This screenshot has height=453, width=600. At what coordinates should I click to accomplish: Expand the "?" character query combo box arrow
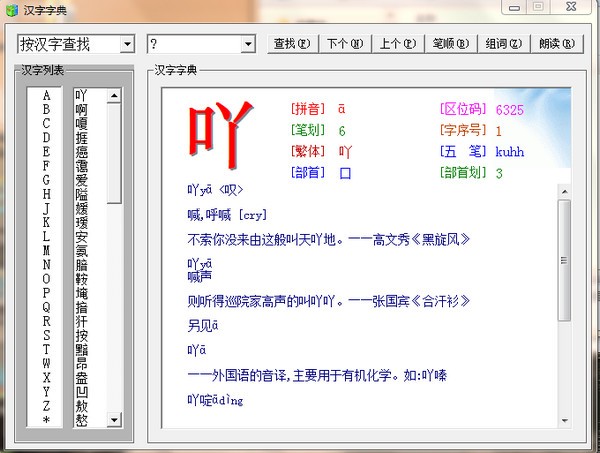tap(248, 44)
